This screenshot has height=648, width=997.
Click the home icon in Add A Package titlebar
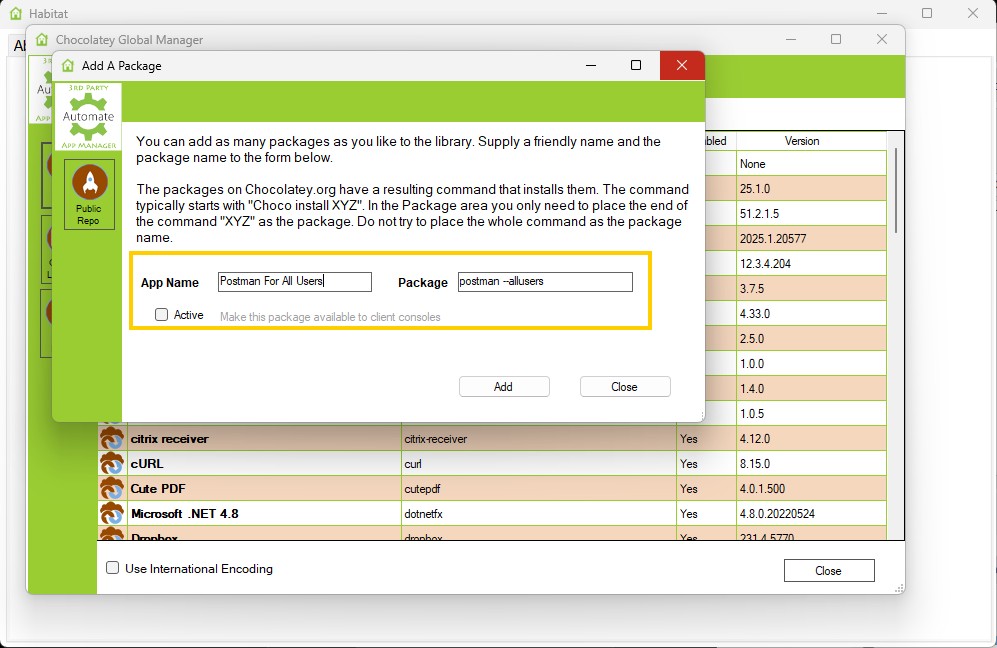66,64
